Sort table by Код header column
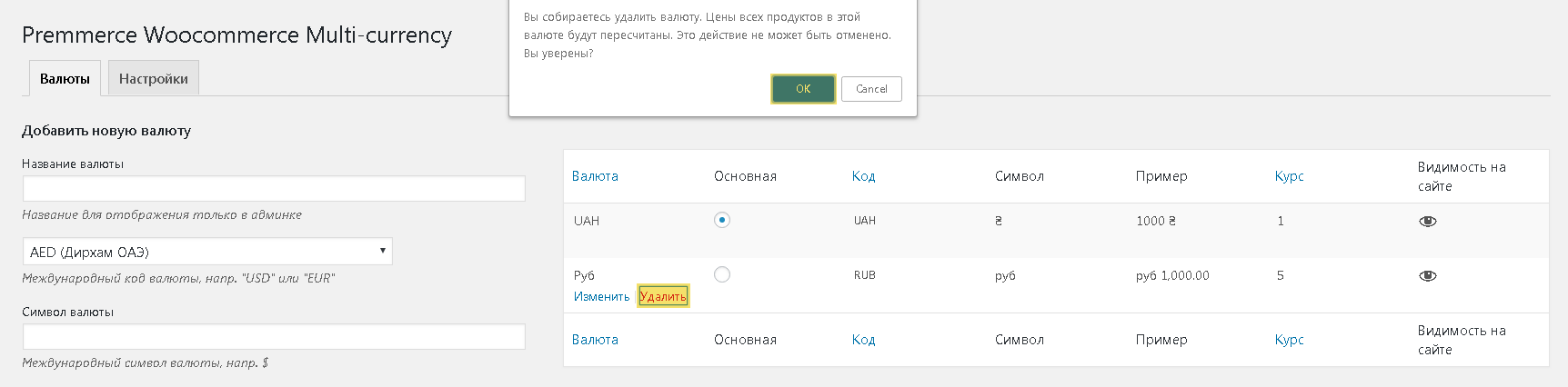The image size is (1568, 387). coord(863,176)
